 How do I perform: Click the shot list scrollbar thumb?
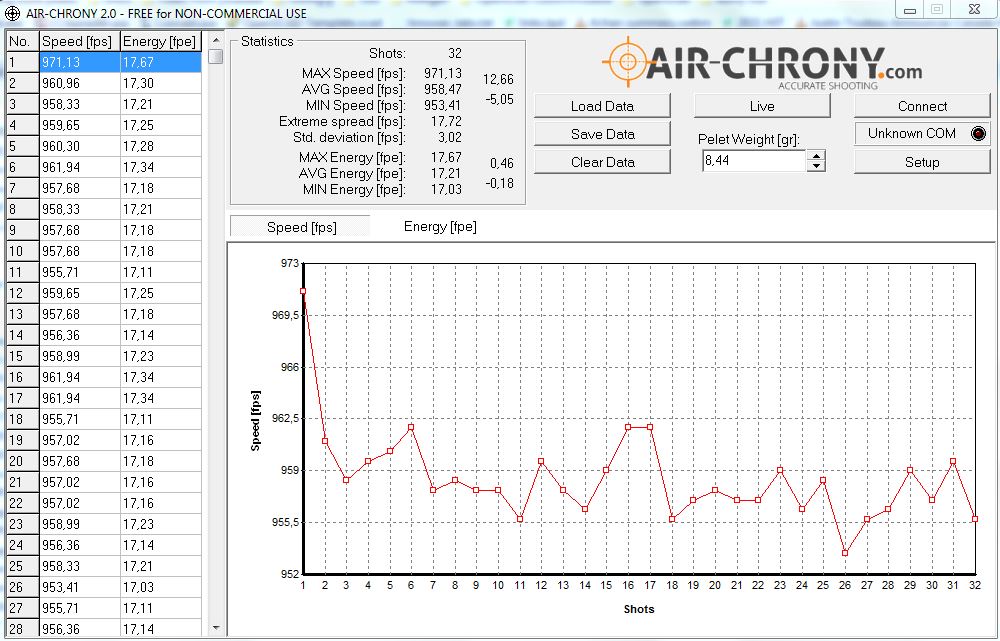216,56
